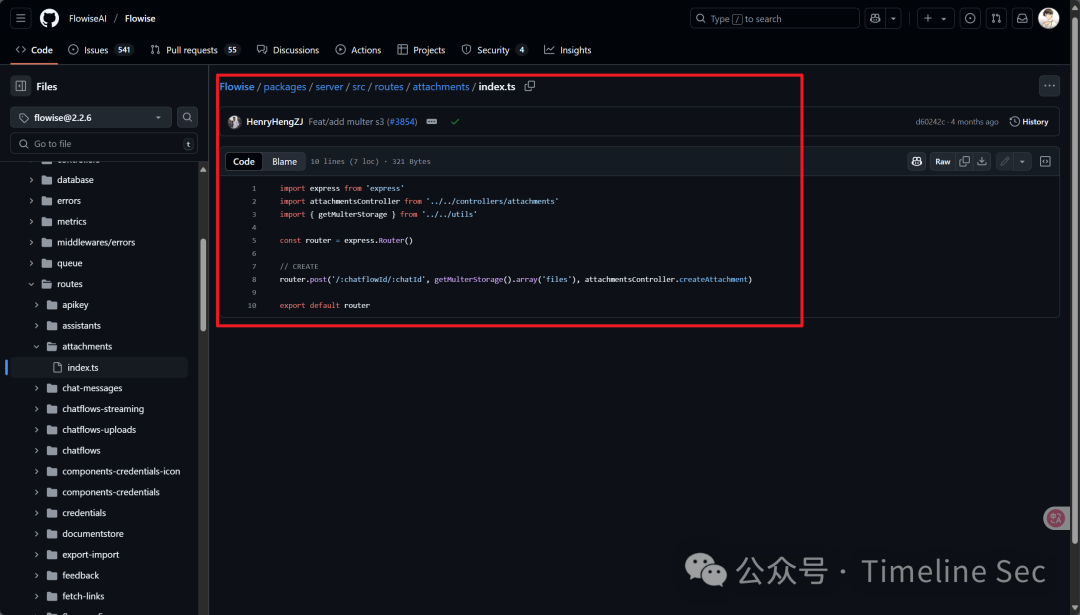Open the export-import folder
The width and height of the screenshot is (1080, 615).
coord(90,555)
